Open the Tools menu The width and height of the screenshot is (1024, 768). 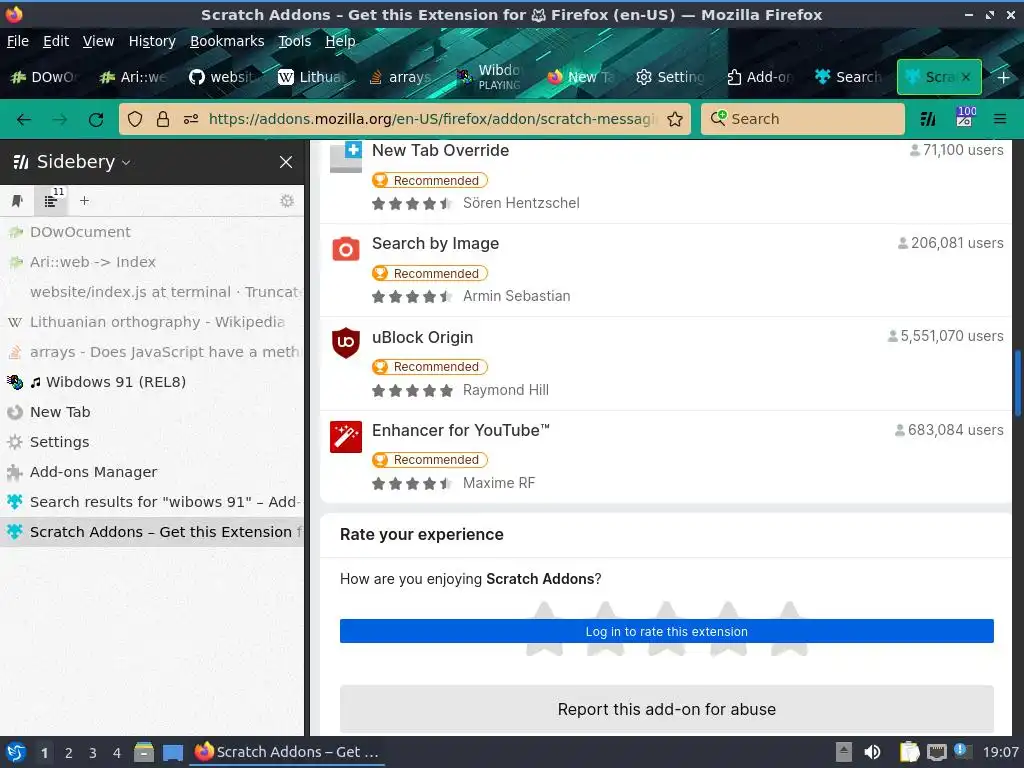295,41
